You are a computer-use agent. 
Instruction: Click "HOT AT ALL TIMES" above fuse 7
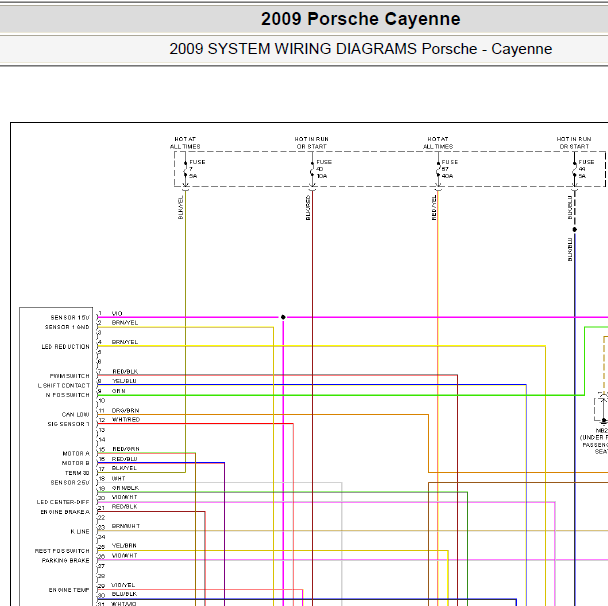click(x=185, y=143)
